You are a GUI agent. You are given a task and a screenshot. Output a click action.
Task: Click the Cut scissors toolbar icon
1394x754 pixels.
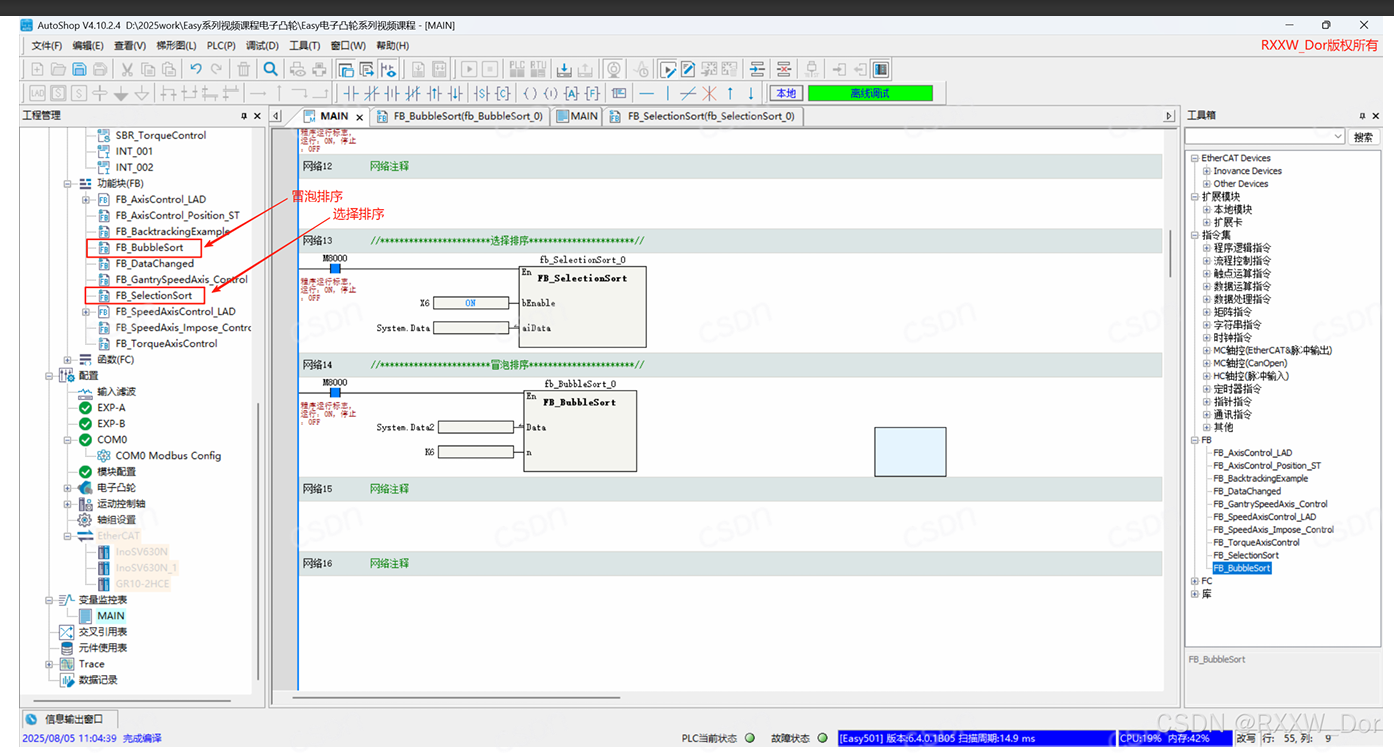click(x=127, y=69)
